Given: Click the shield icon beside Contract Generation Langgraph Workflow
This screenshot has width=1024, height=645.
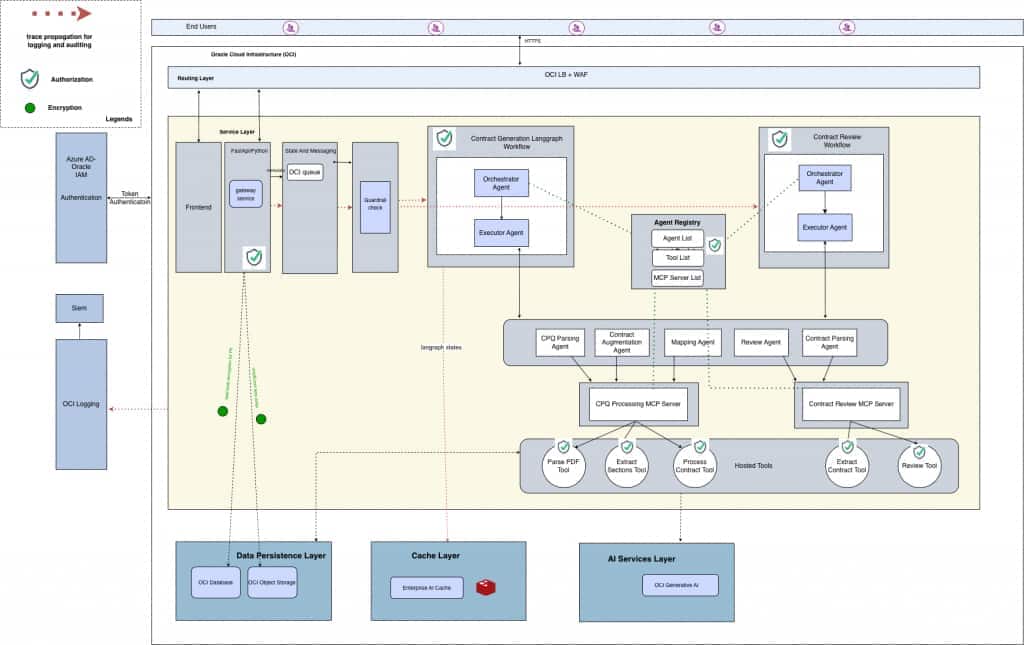Looking at the screenshot, I should coord(445,138).
